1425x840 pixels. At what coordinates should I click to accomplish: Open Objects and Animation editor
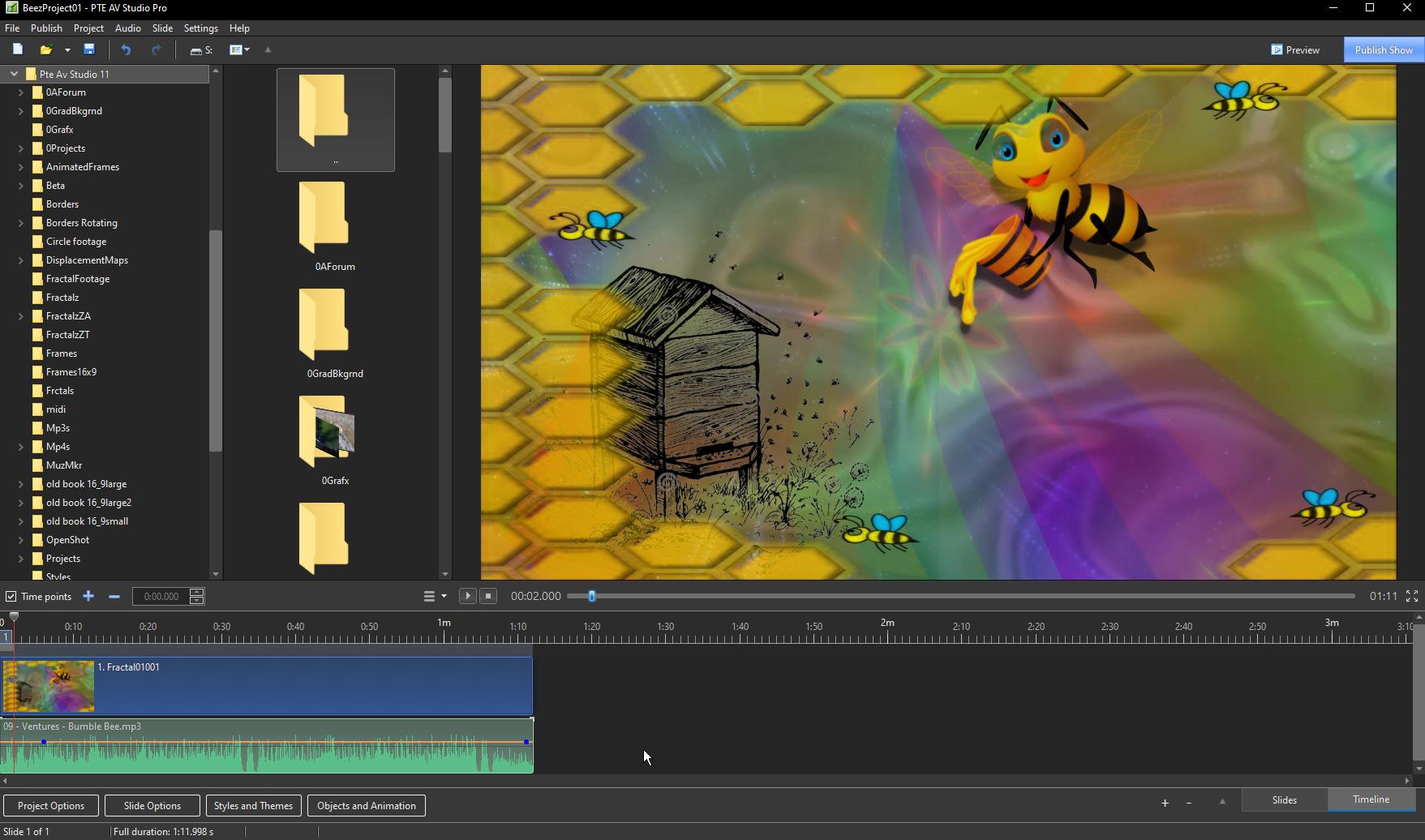point(366,806)
